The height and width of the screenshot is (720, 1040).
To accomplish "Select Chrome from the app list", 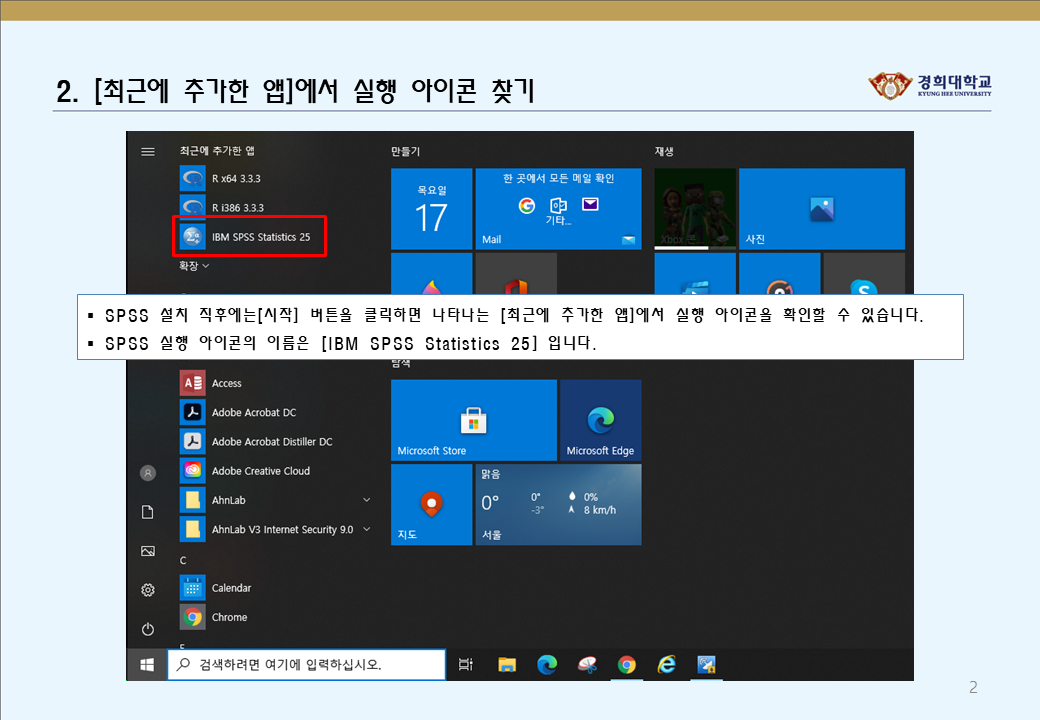I will tap(230, 617).
